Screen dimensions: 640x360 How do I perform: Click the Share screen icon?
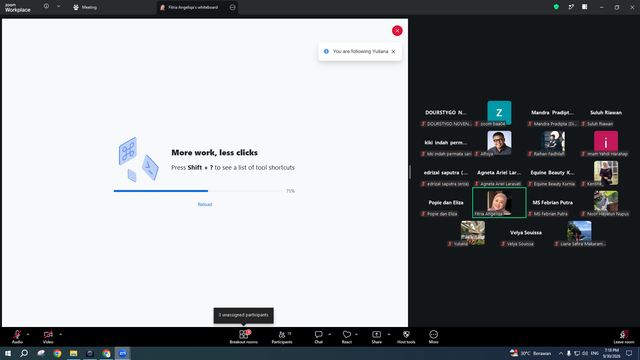point(376,335)
